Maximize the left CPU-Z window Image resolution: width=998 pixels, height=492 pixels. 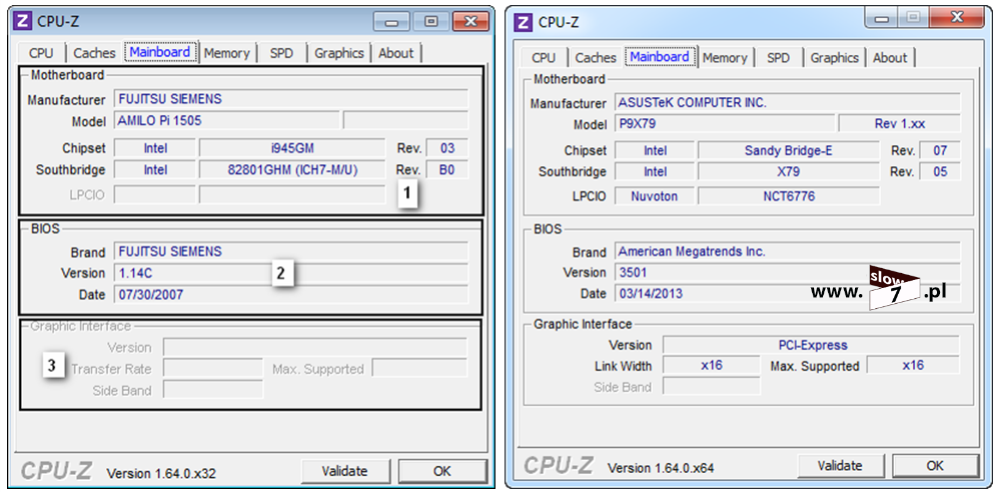(431, 22)
